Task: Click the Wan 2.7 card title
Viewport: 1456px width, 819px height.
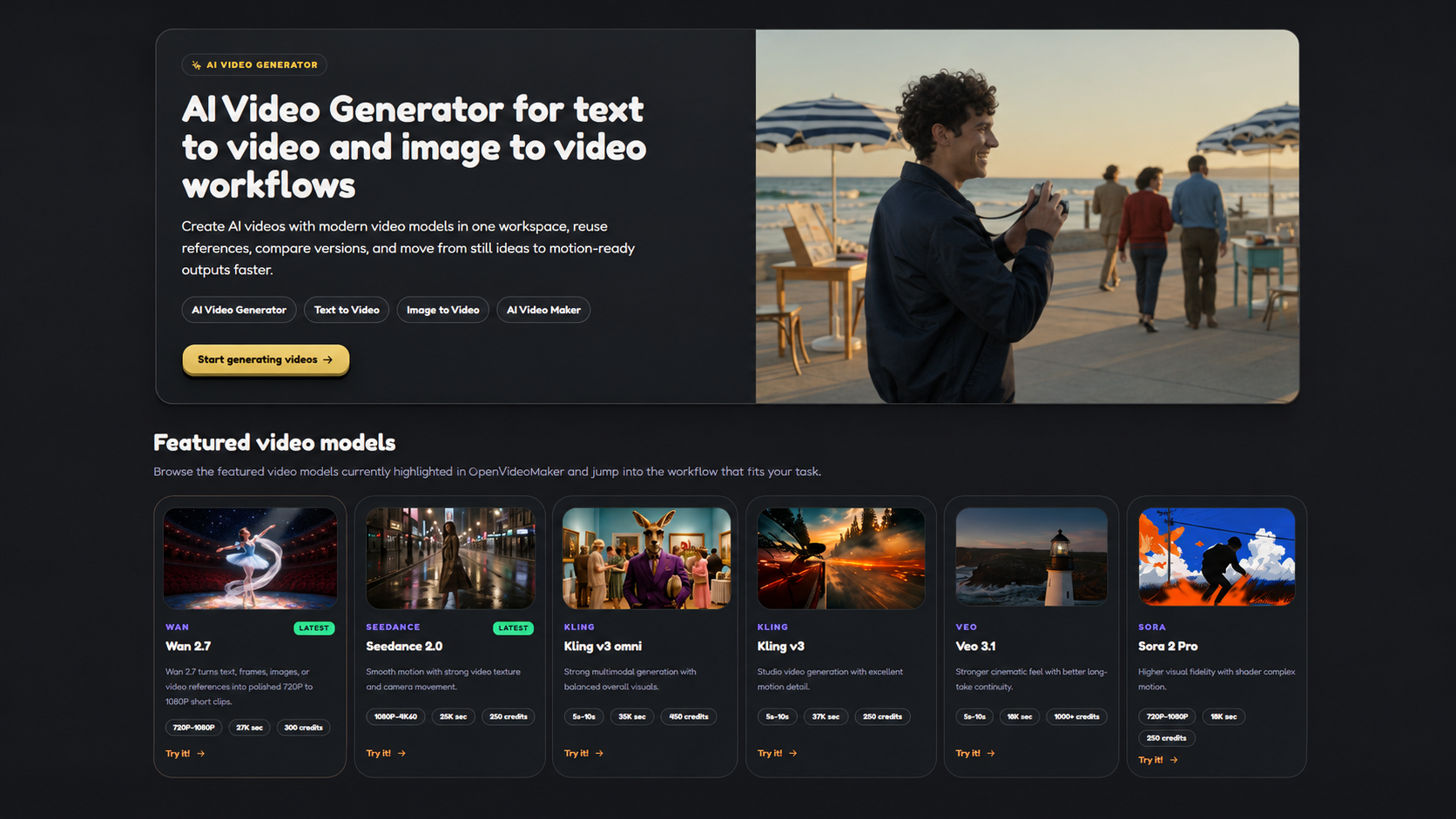Action: (x=188, y=647)
